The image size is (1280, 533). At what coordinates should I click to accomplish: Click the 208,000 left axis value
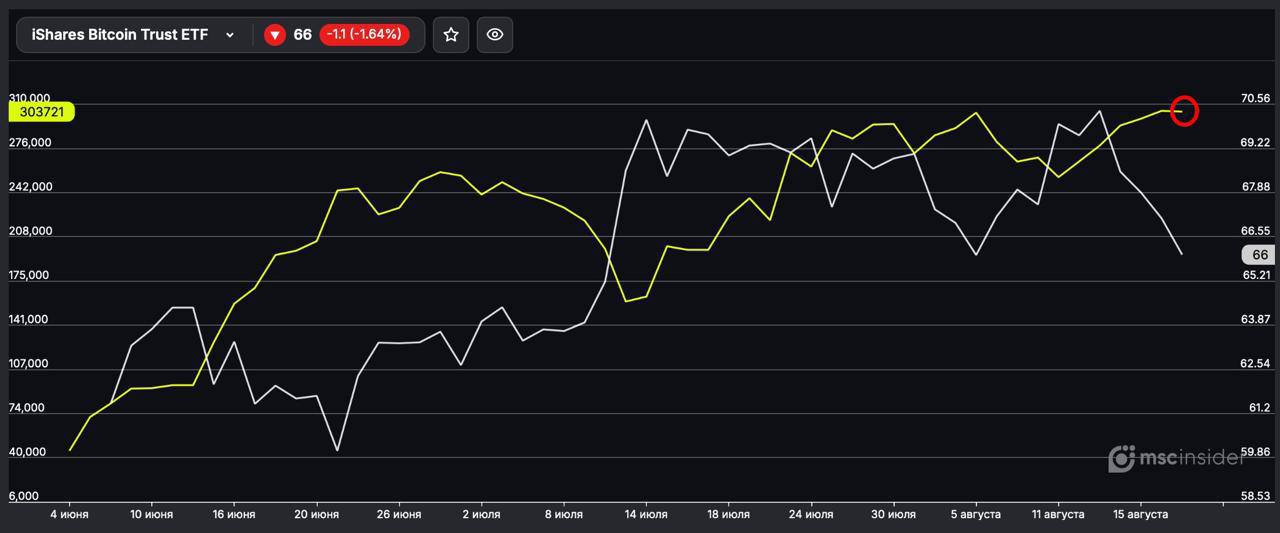click(x=31, y=231)
